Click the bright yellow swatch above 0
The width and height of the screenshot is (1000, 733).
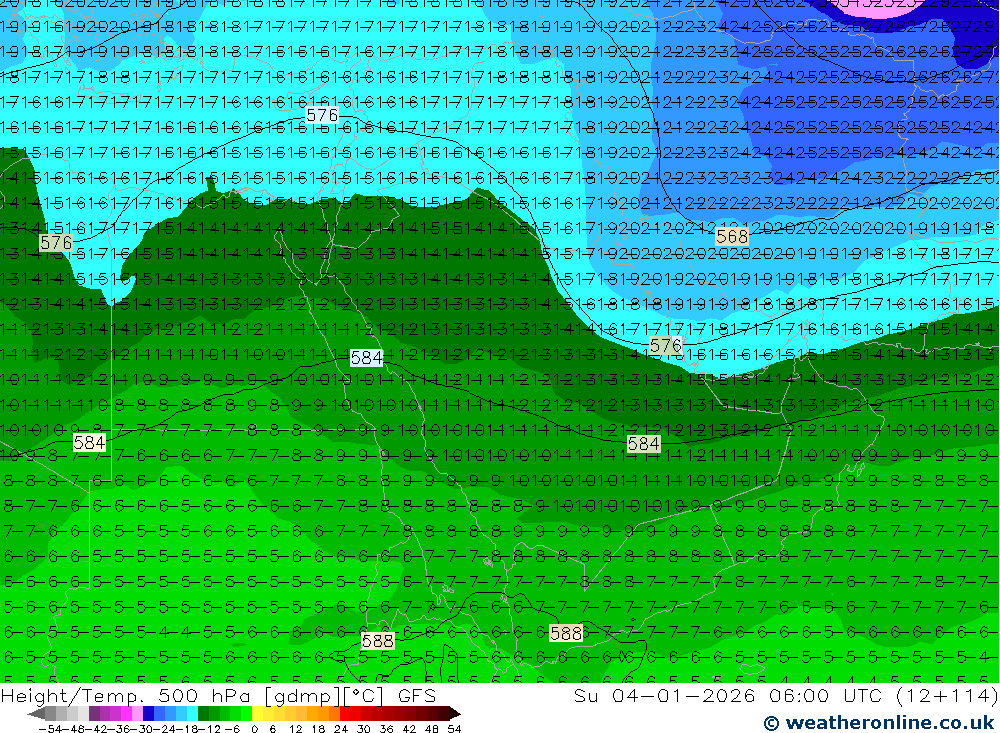(x=257, y=714)
